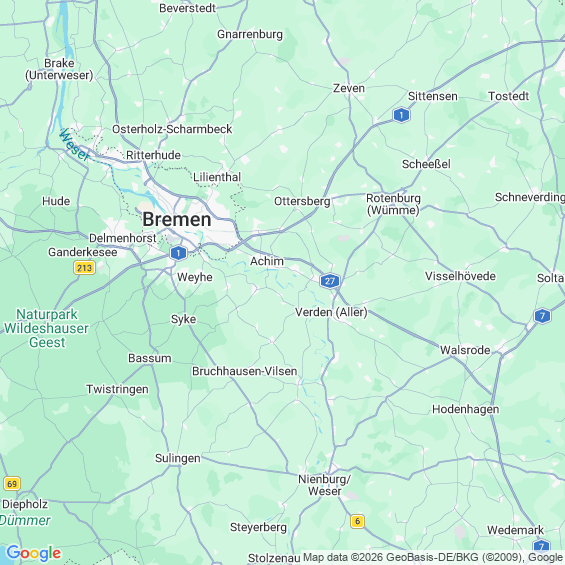Viewport: 565px width, 565px height.
Task: Select the Bremen city label
Action: pos(177,219)
